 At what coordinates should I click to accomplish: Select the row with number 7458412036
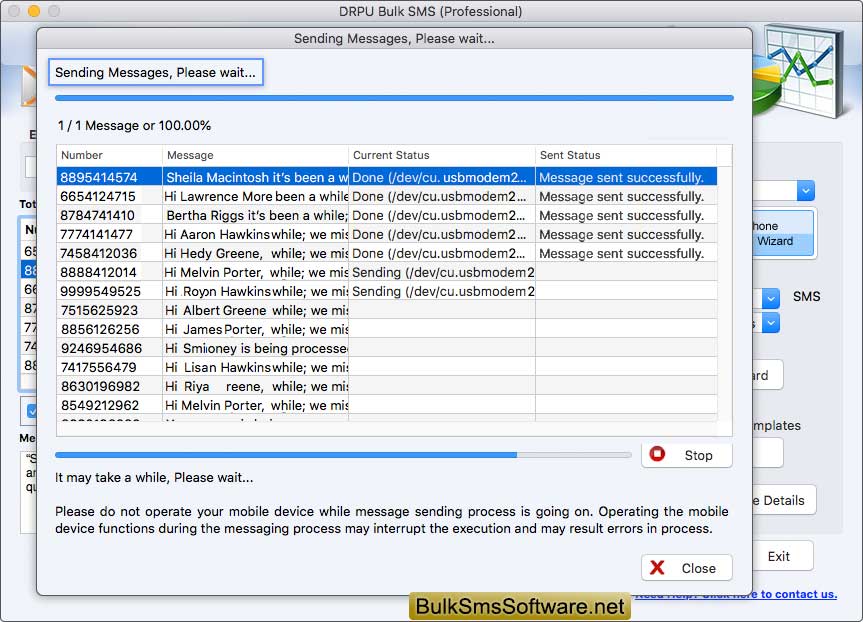386,253
